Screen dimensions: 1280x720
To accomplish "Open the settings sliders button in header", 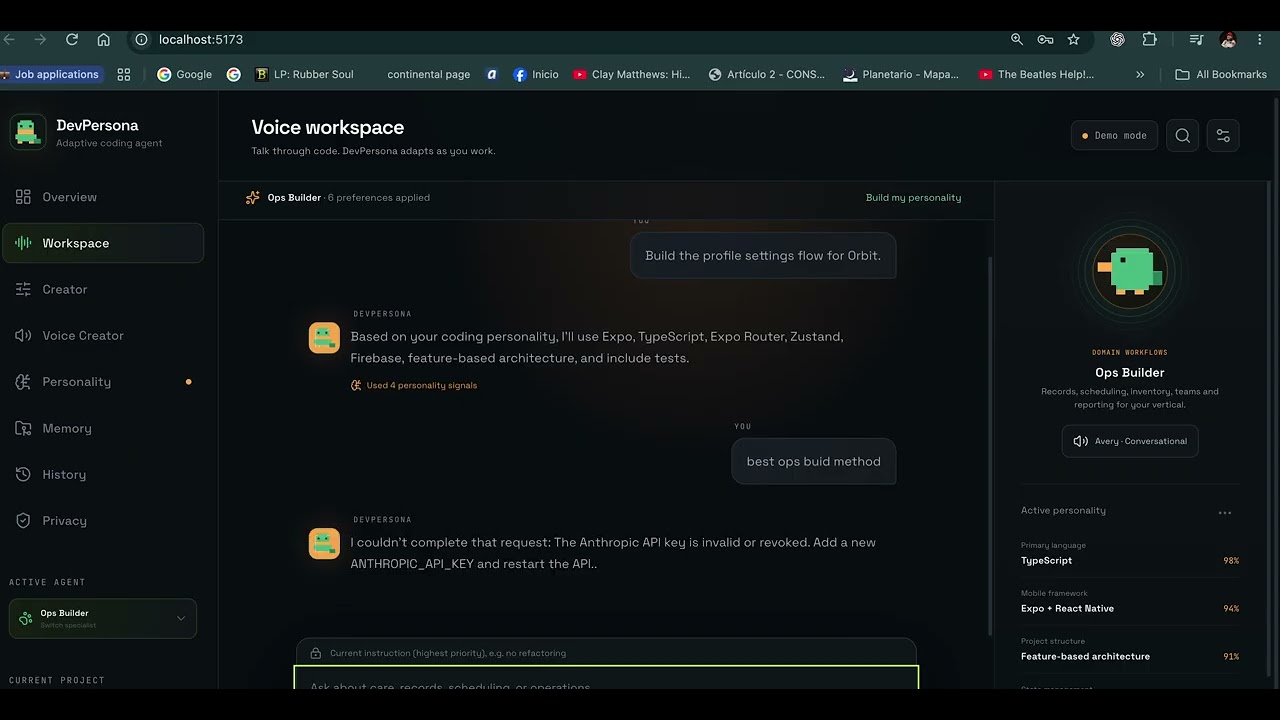I will 1223,136.
